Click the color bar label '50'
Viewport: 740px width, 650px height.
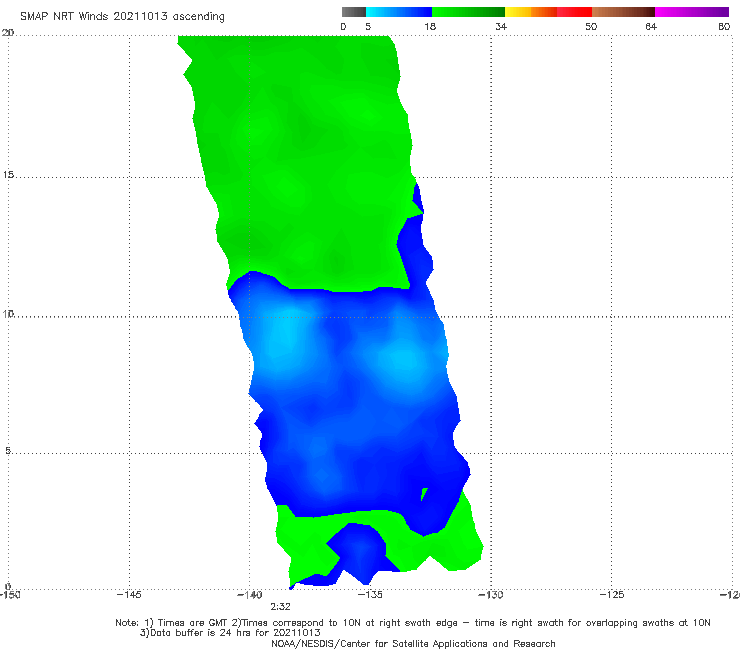pyautogui.click(x=591, y=27)
